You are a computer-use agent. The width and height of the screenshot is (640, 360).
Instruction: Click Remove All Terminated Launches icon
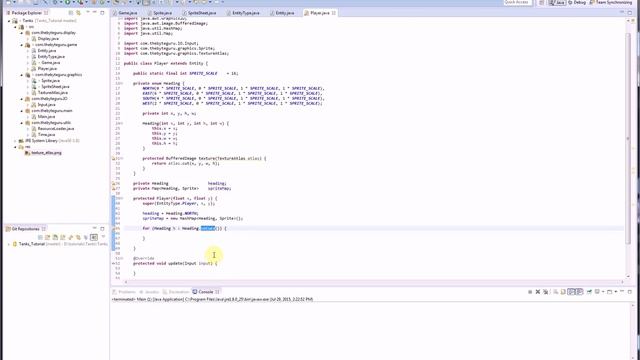click(545, 292)
